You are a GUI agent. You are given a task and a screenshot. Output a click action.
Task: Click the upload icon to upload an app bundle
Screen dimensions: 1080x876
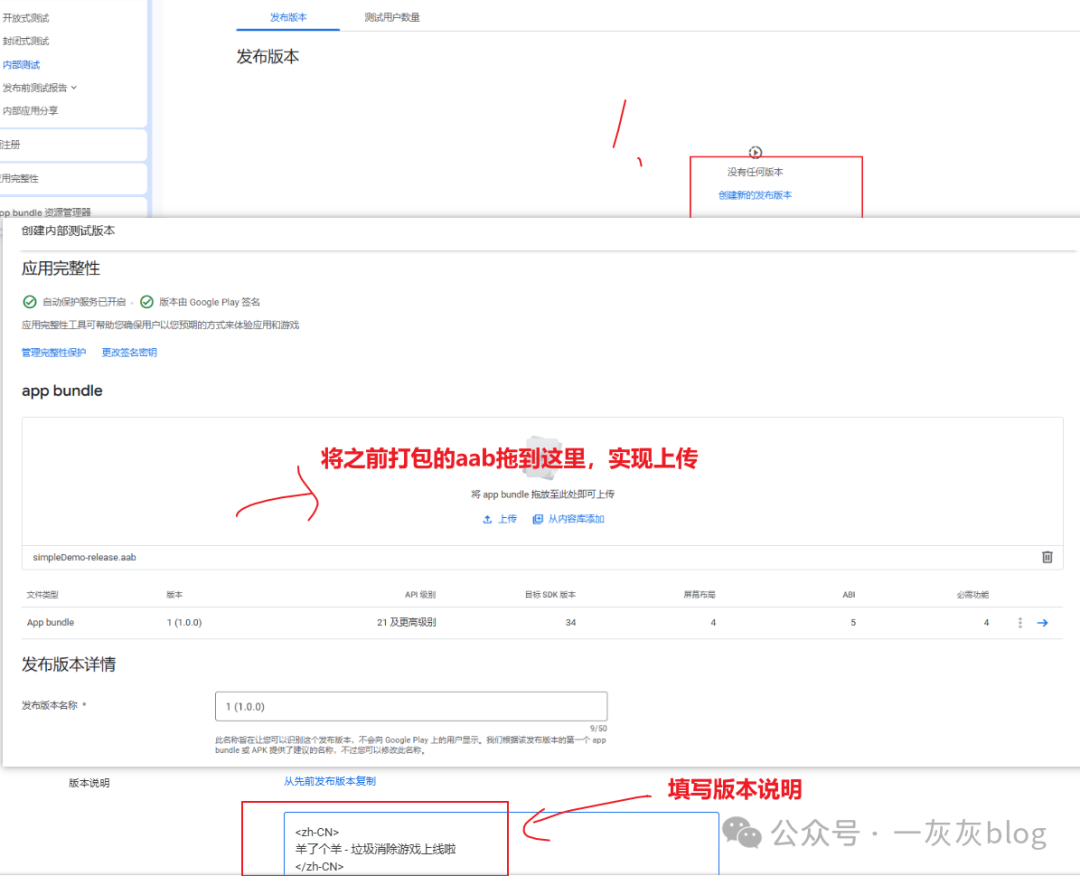pyautogui.click(x=487, y=518)
